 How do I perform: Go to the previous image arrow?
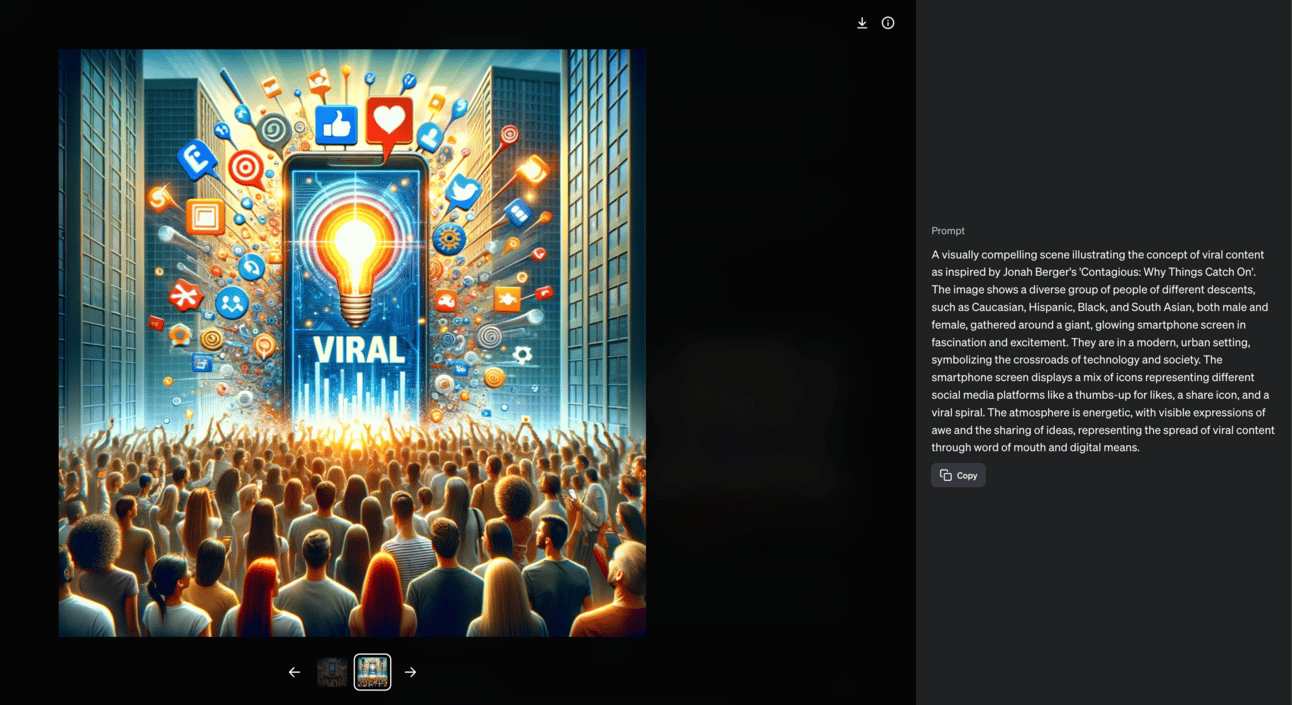pos(294,672)
